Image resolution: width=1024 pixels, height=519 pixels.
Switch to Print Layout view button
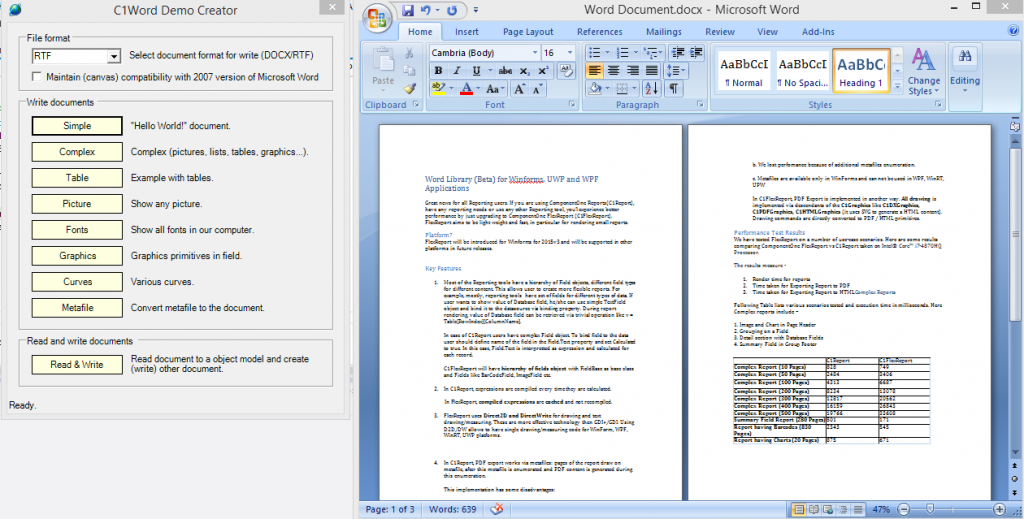click(798, 509)
